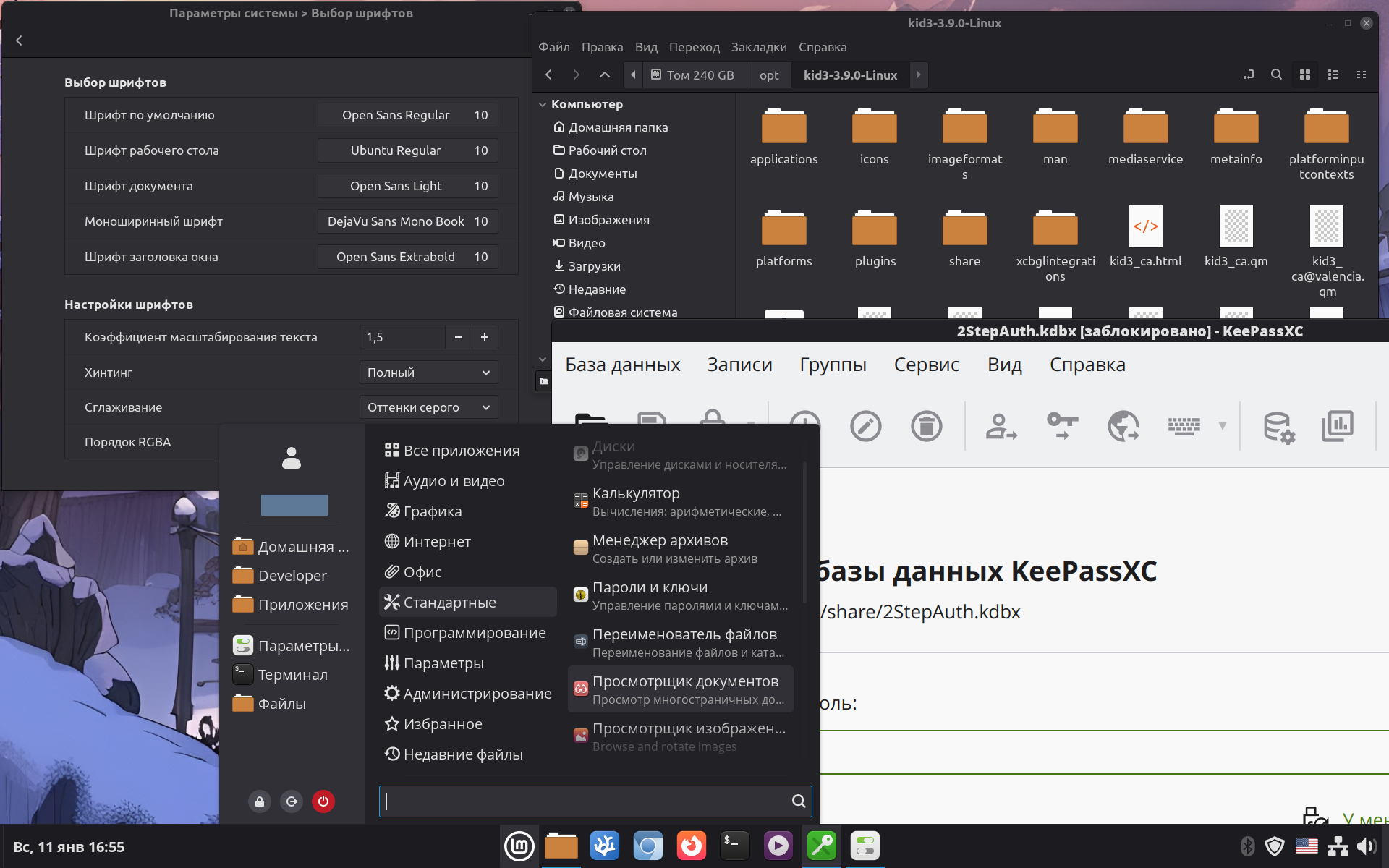Click the delete entry trash icon

[926, 426]
